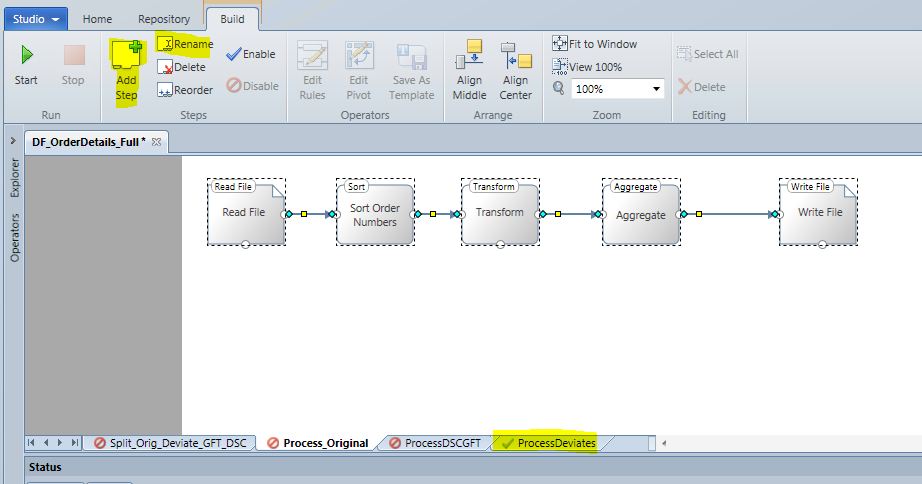Go to previous step tab arrow
The width and height of the screenshot is (922, 484).
coord(46,443)
